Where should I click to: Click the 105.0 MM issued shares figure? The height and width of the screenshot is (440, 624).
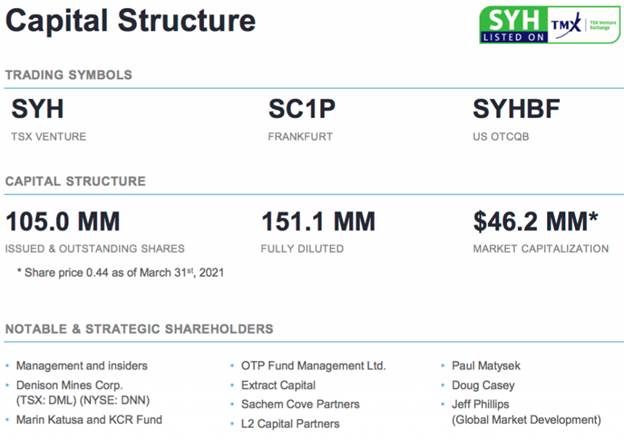63,221
